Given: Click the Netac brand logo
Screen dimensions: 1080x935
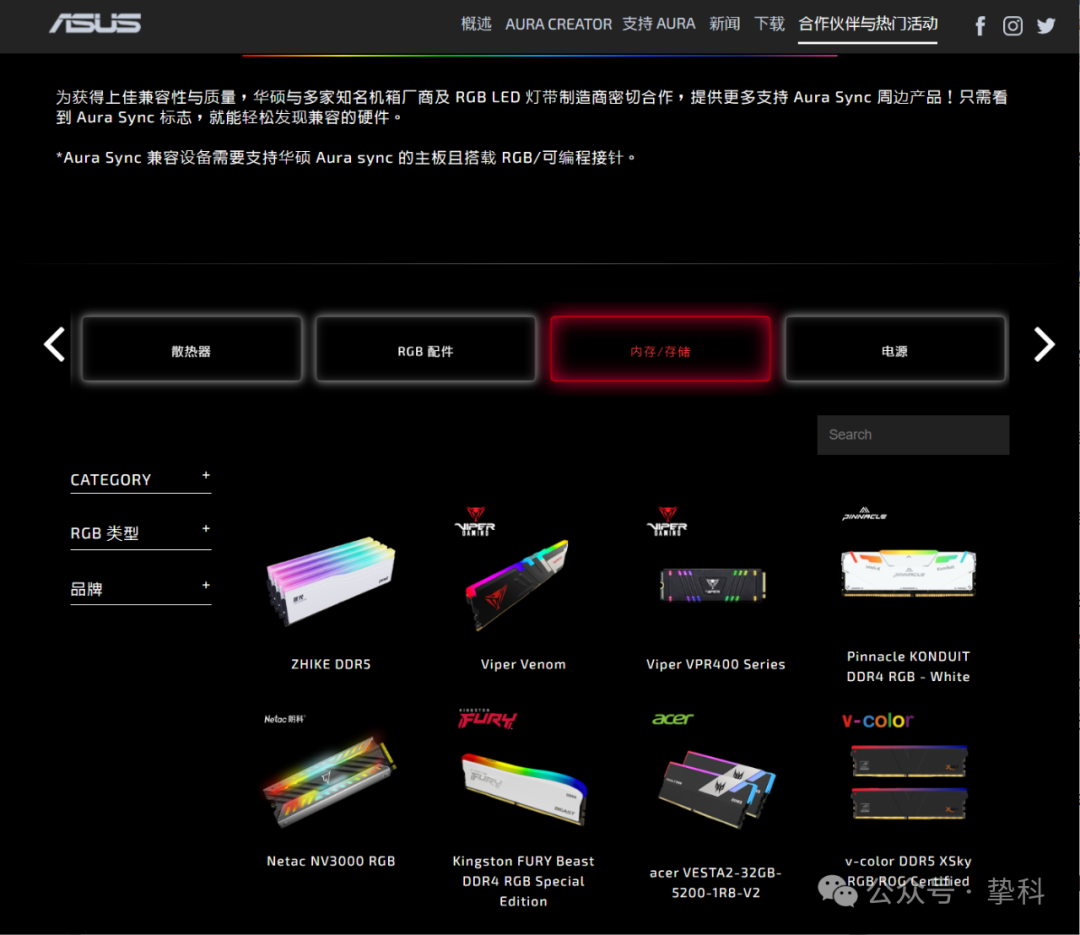Looking at the screenshot, I should [x=284, y=719].
